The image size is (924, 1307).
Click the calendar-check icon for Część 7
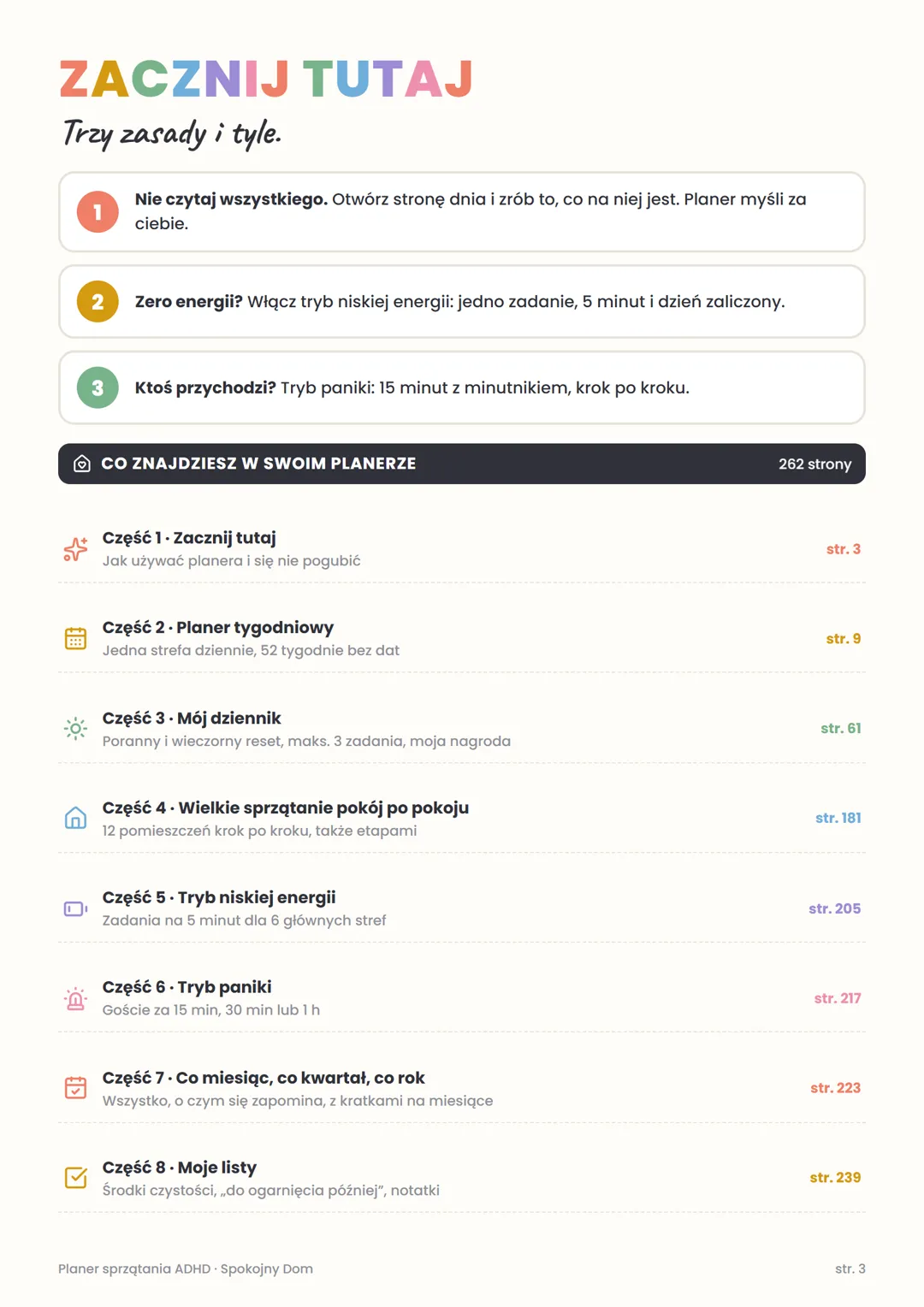click(75, 1088)
